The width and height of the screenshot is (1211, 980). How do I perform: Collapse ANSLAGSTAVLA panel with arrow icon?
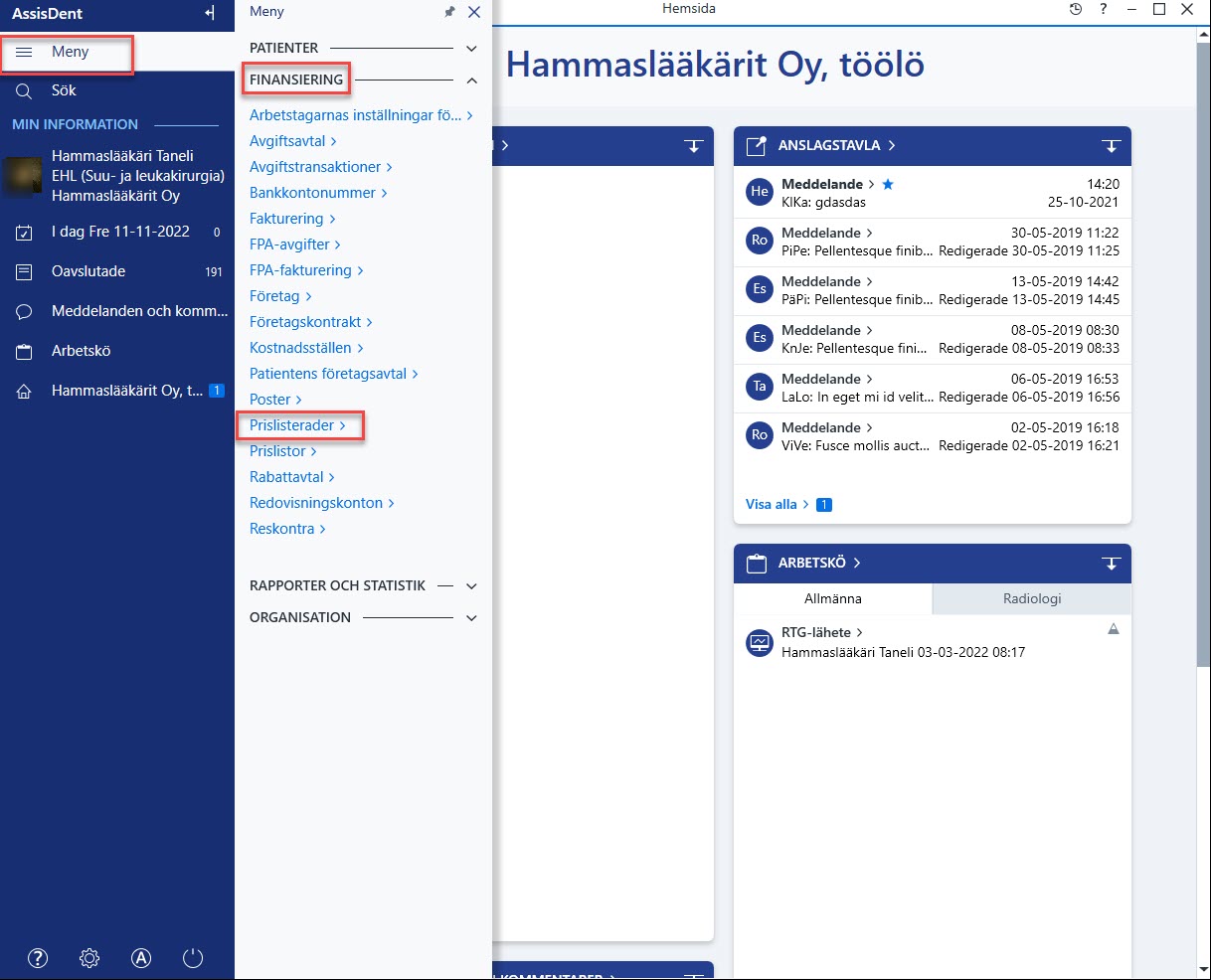pos(1112,146)
